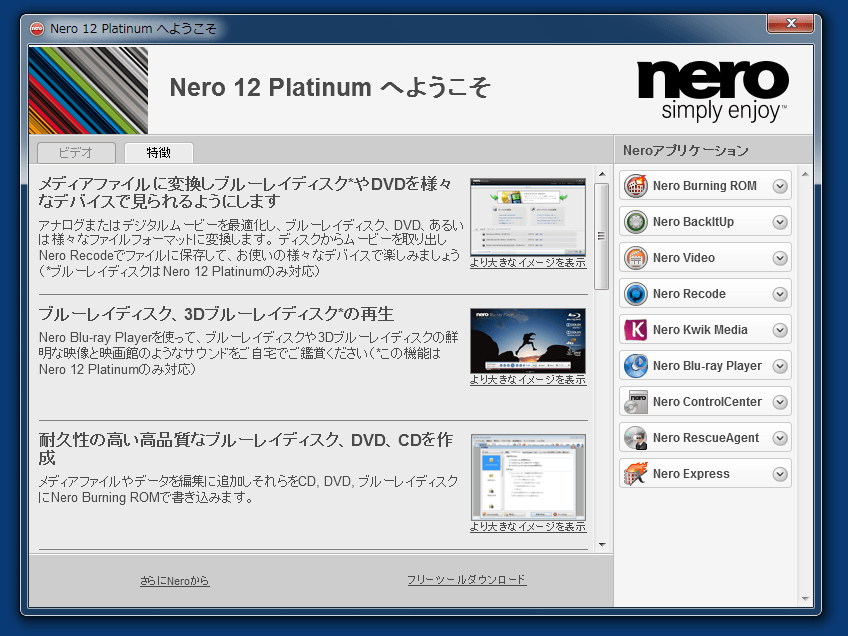This screenshot has height=636, width=848.
Task: Launch Nero RescueAgent icon
Action: (635, 438)
